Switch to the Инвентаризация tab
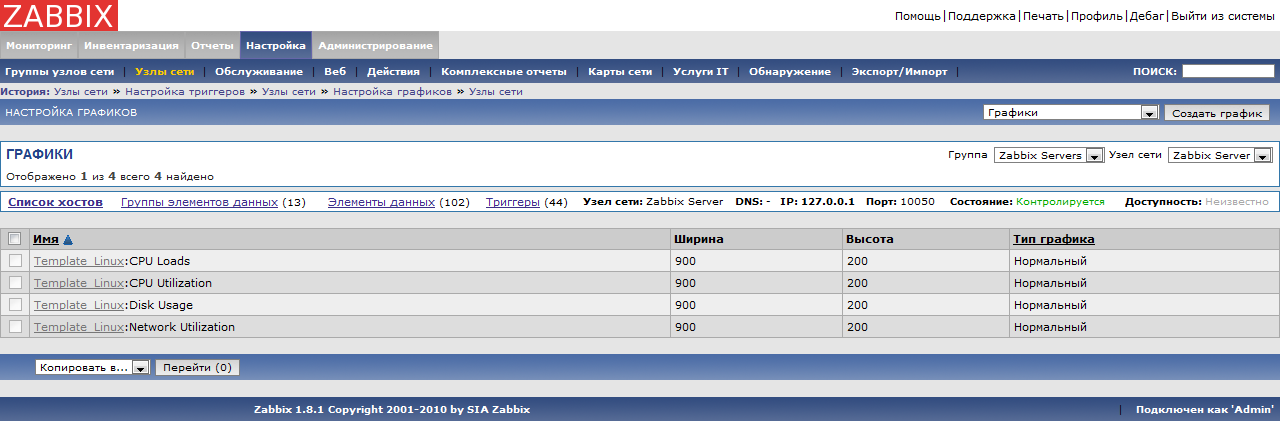This screenshot has height=421, width=1280. coord(131,46)
